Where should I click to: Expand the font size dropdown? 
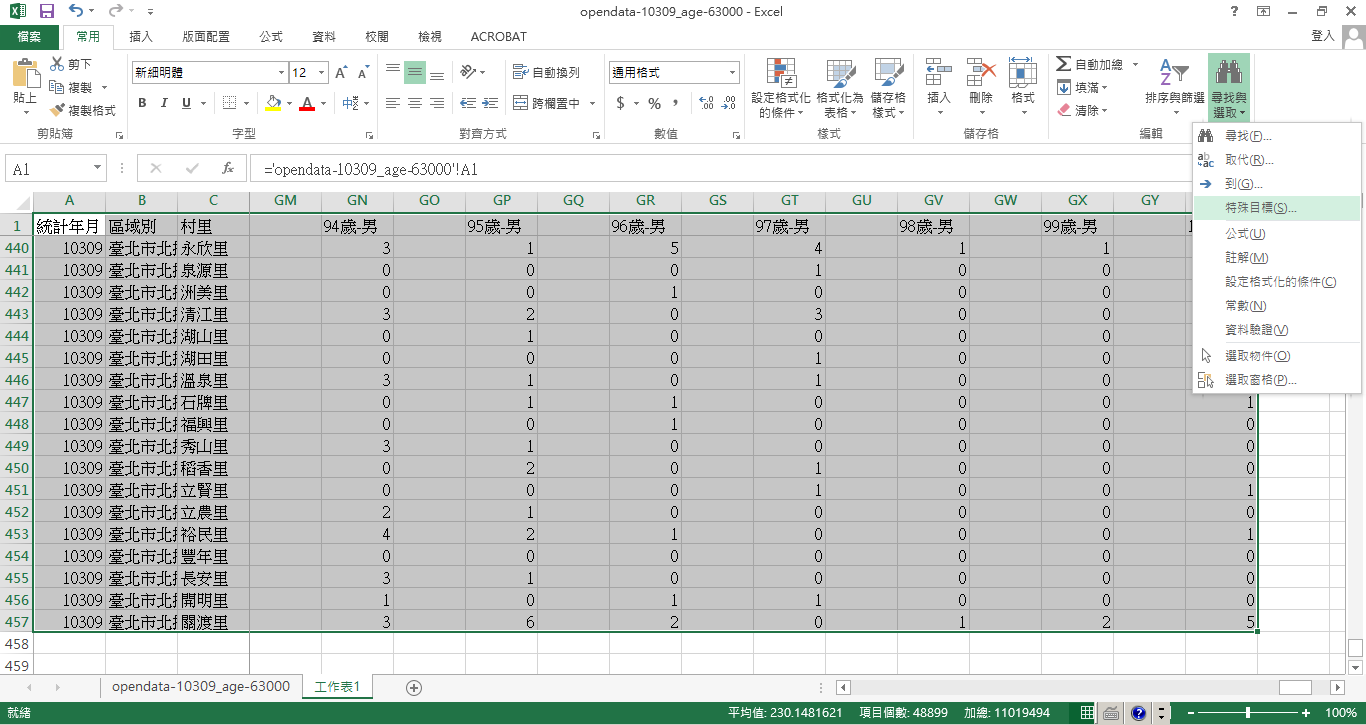321,73
